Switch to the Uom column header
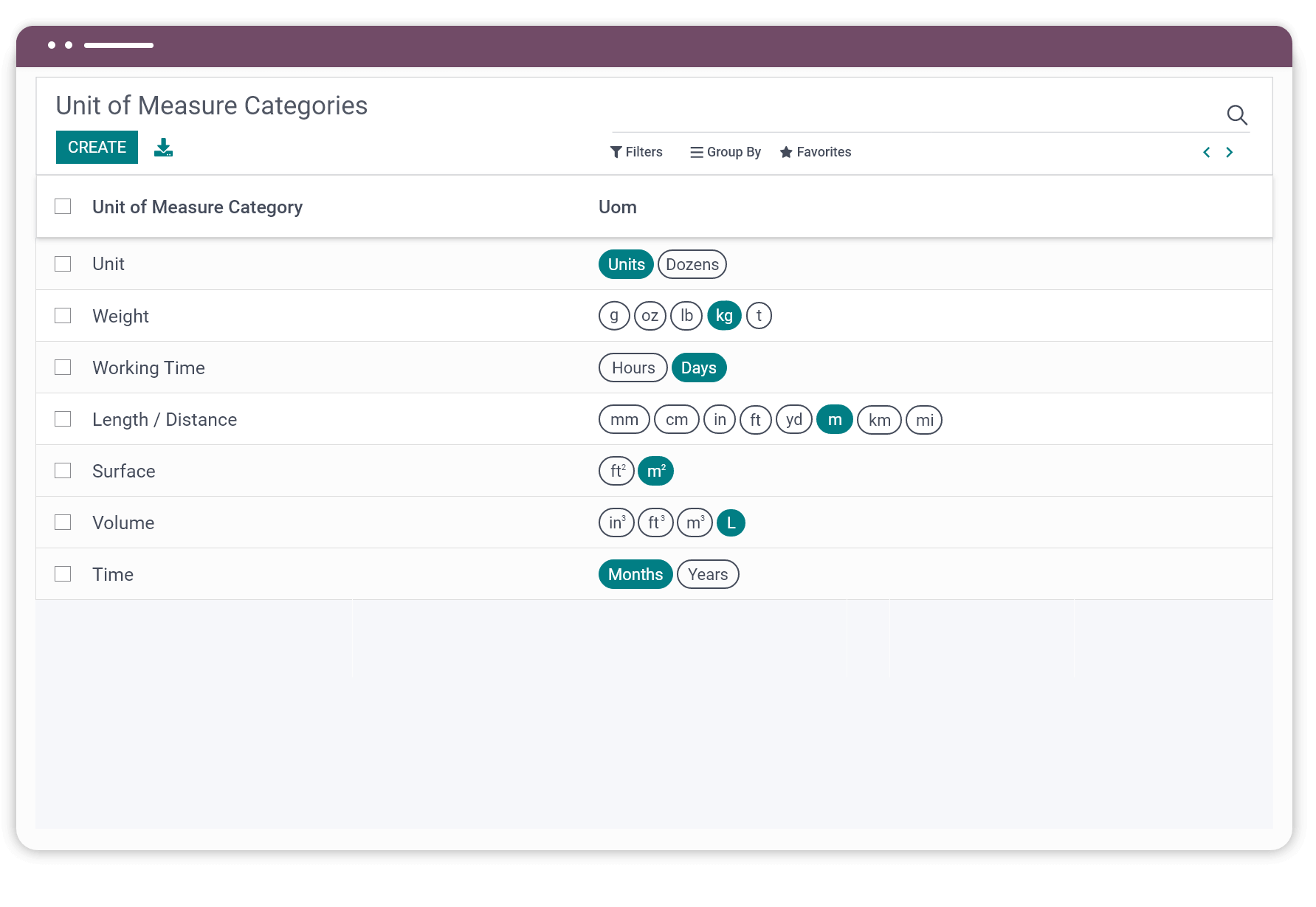This screenshot has height=907, width=1316. click(618, 207)
